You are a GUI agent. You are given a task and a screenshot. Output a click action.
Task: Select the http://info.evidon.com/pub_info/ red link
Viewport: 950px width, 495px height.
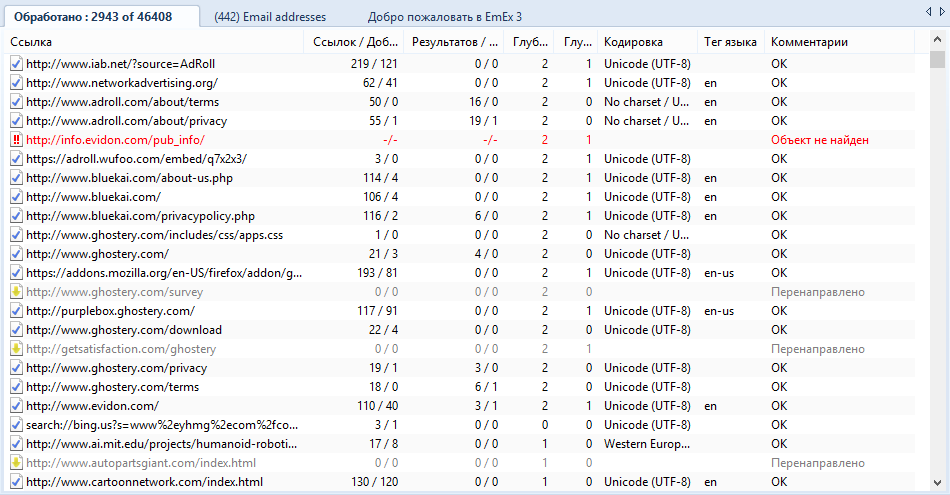click(116, 140)
